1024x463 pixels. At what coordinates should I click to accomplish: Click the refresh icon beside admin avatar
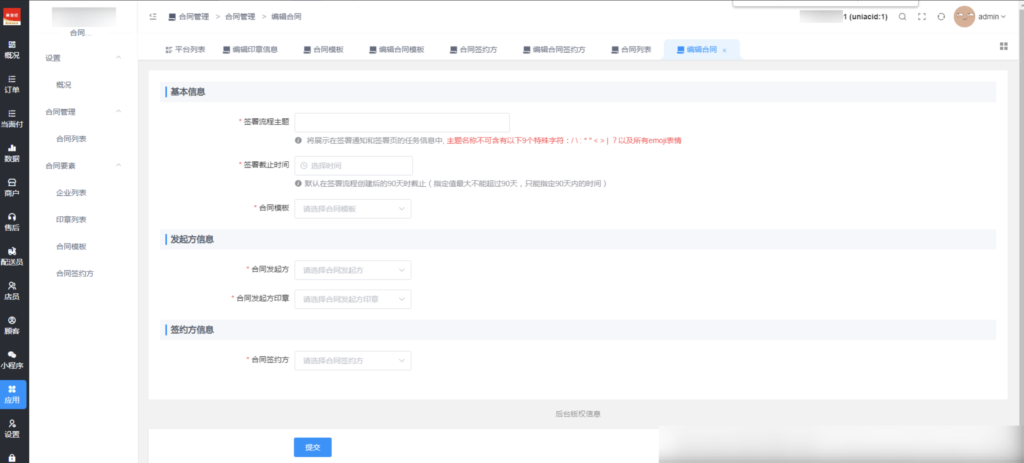point(941,17)
